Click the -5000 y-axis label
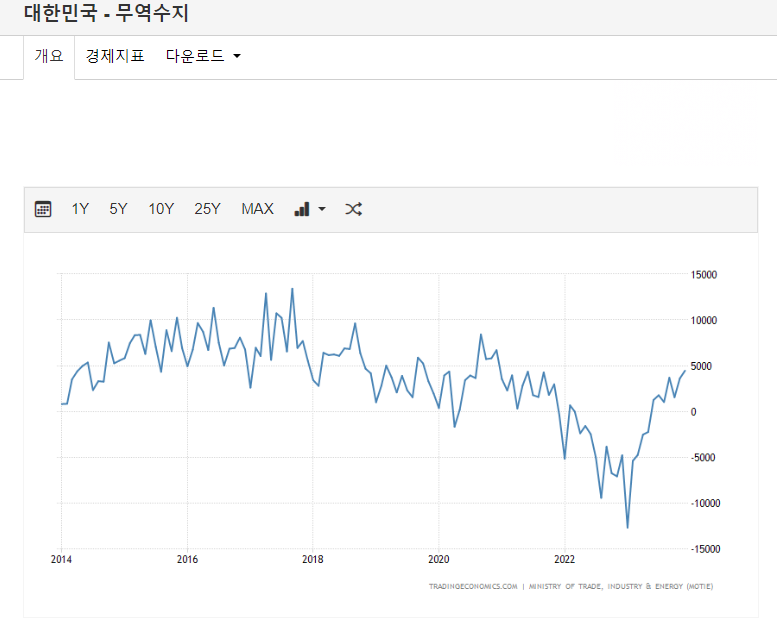This screenshot has height=640, width=777. [x=703, y=458]
